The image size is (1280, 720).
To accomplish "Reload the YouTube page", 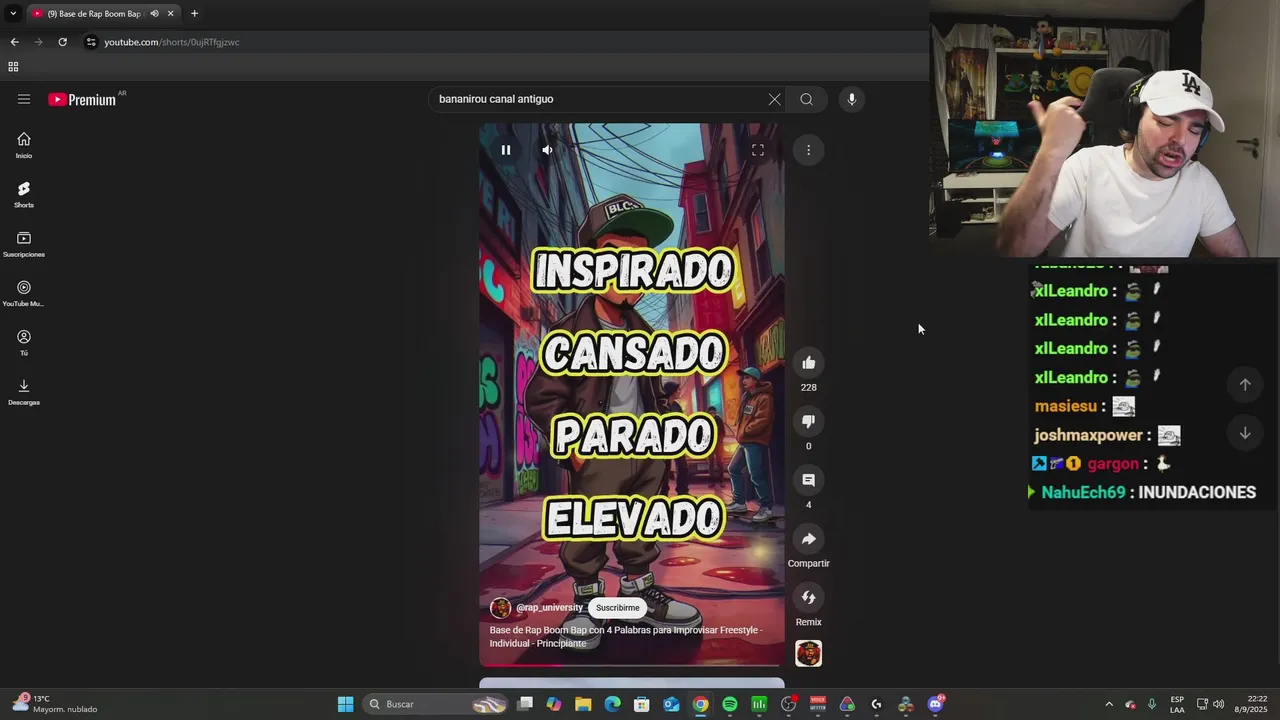I will point(62,42).
